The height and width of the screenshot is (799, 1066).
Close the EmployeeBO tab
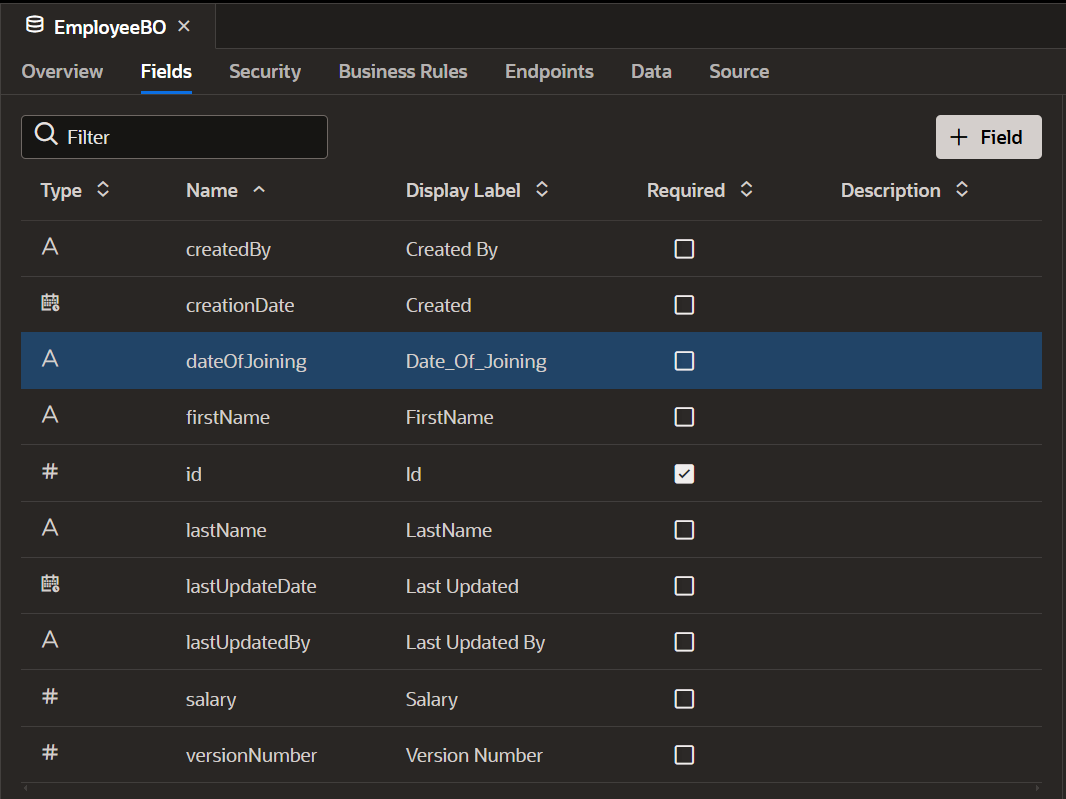tap(184, 26)
